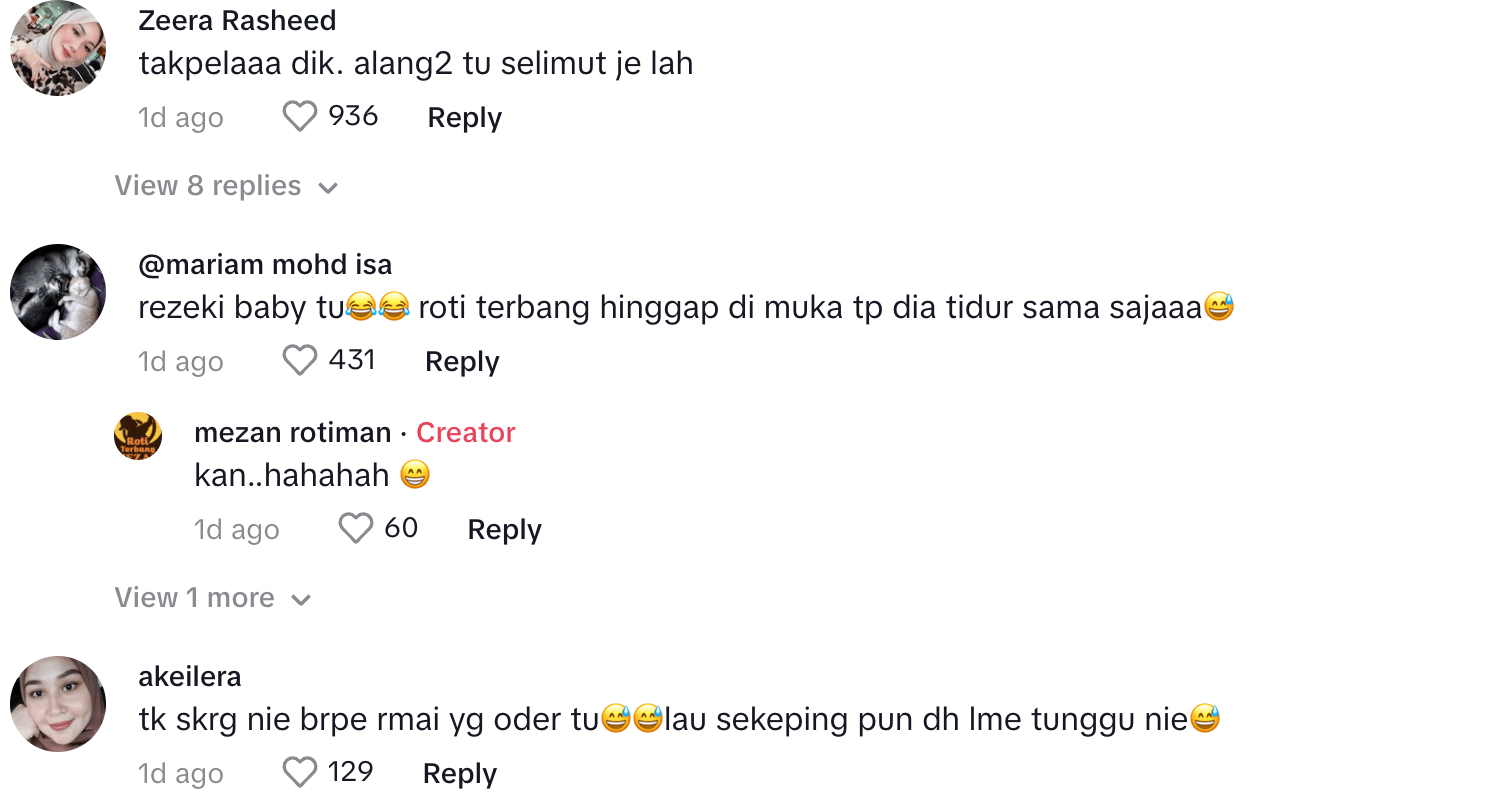The width and height of the screenshot is (1510, 804).
Task: Open akeilera's profile picture
Action: [58, 704]
